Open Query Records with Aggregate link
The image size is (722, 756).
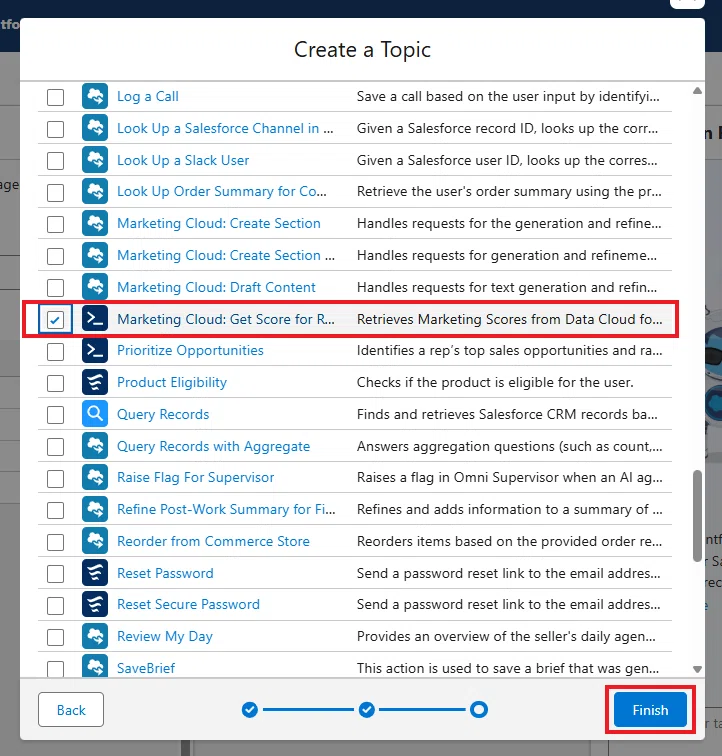(213, 446)
